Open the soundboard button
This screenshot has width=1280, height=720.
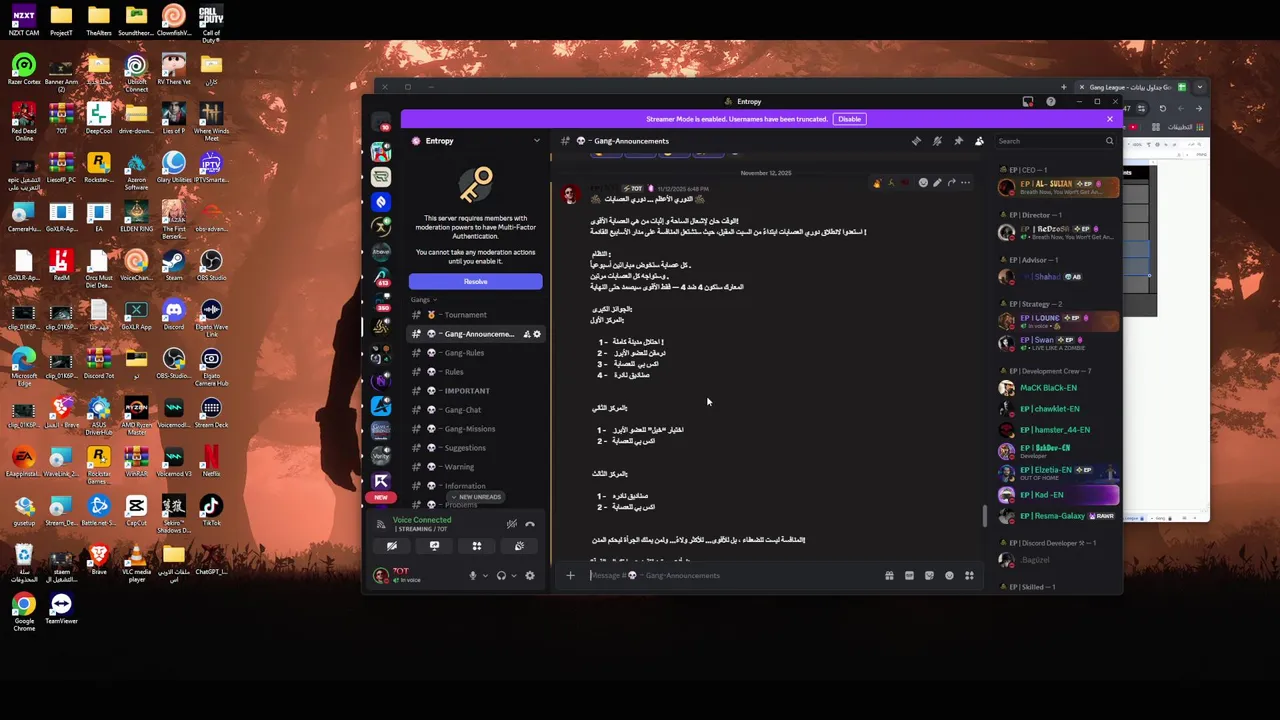519,546
